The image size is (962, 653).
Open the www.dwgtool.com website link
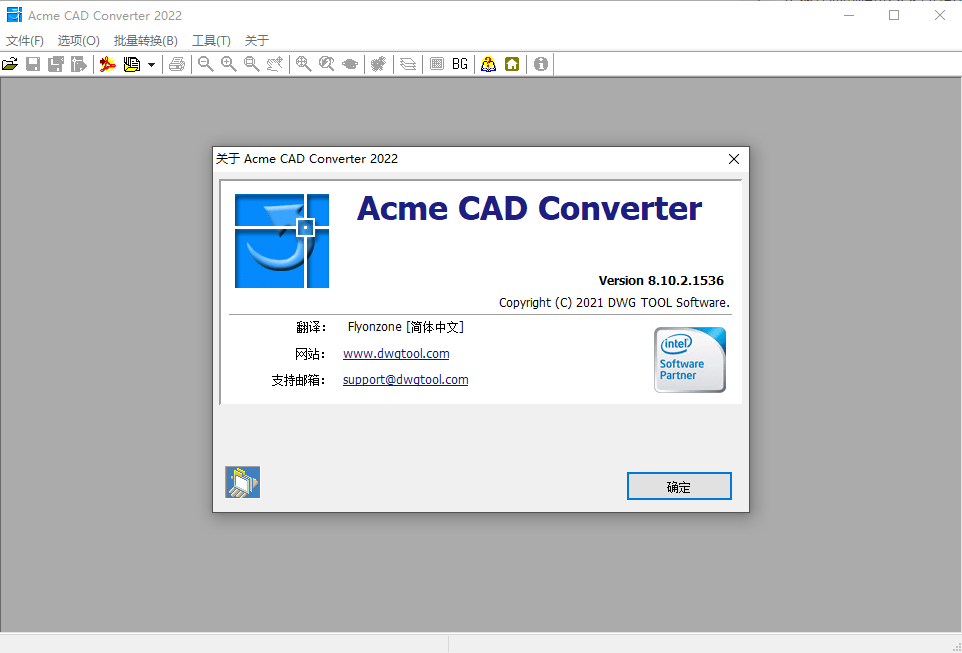point(396,354)
